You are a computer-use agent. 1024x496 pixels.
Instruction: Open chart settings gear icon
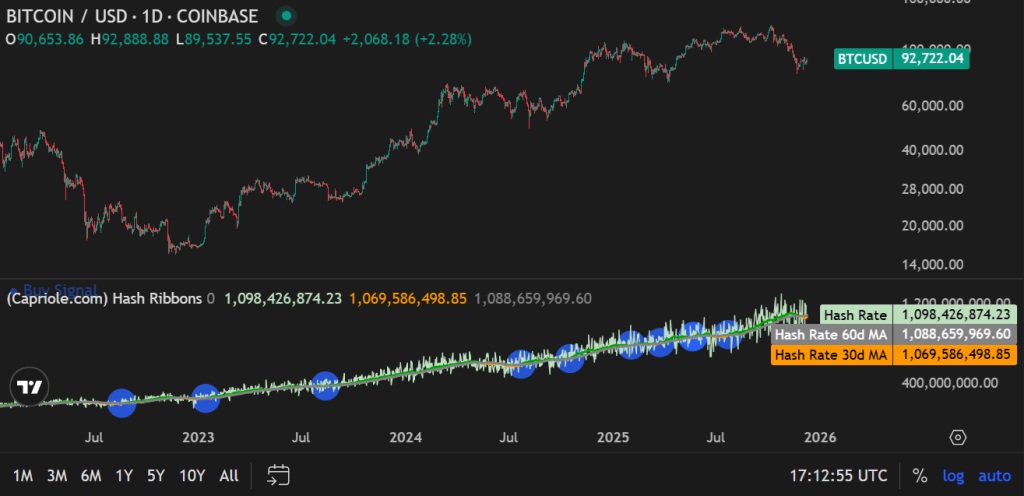coord(958,438)
